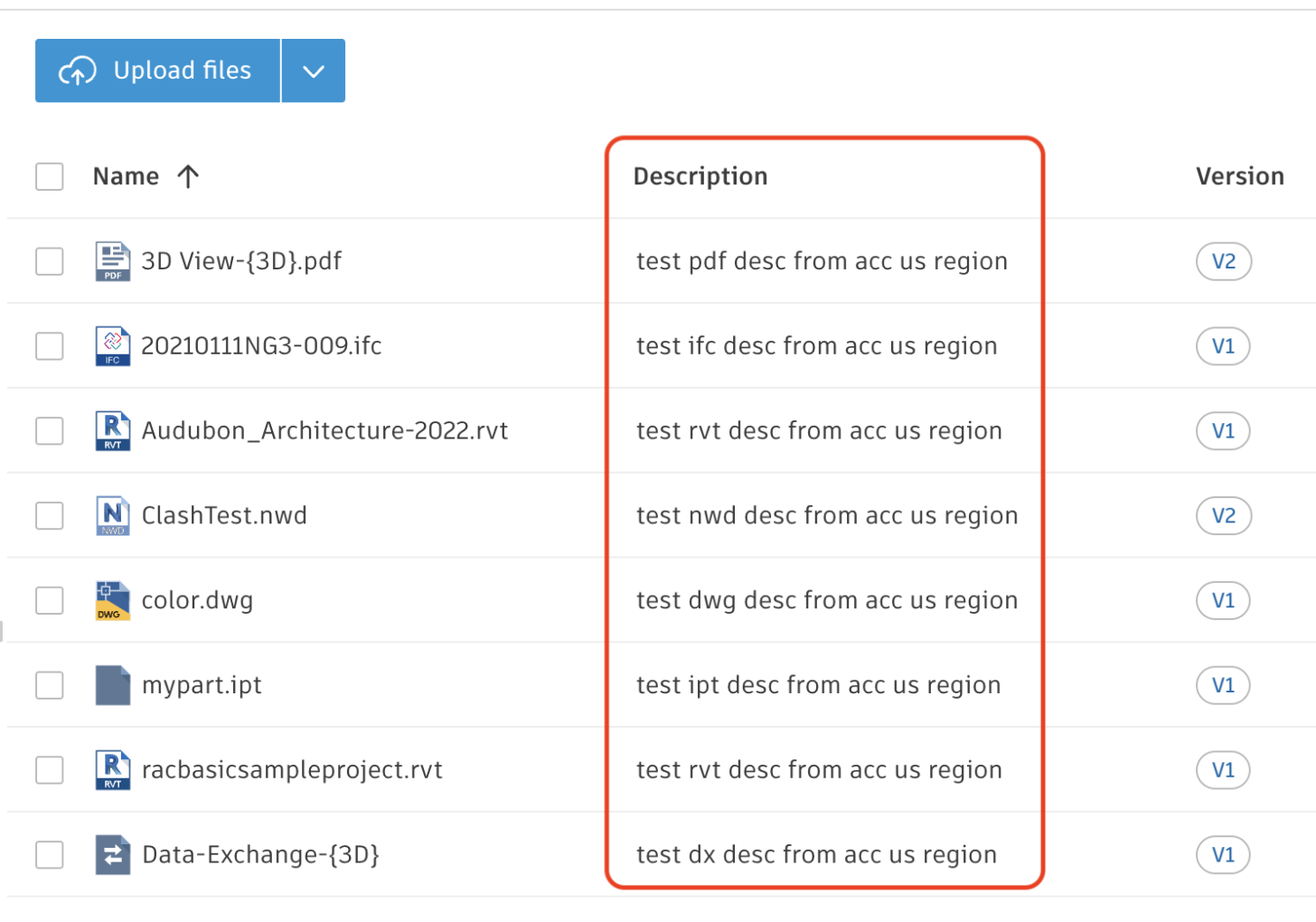Screen dimensions: 1316x922
Task: Open V1 version badge for Data-Exchange-{3D}
Action: (1223, 855)
